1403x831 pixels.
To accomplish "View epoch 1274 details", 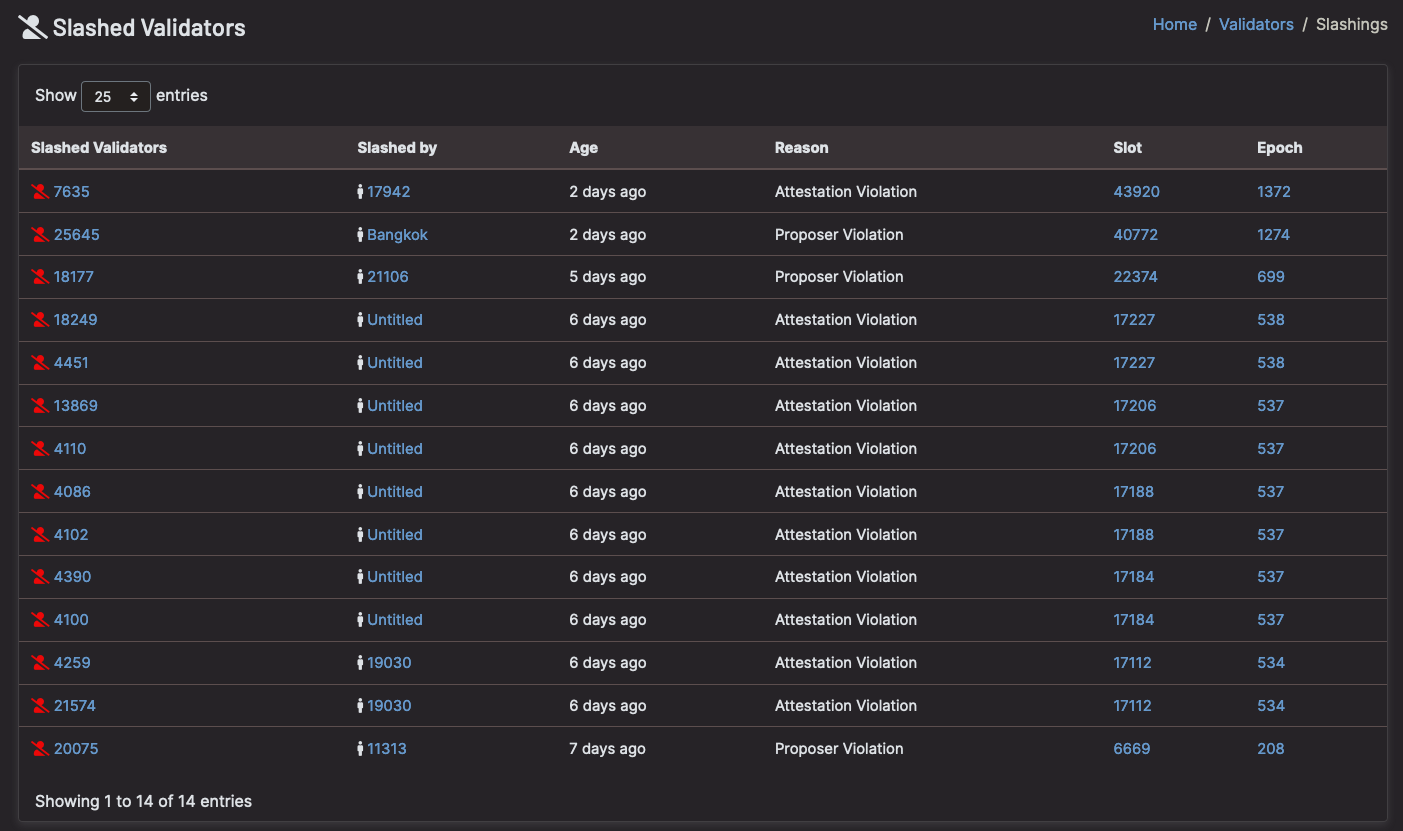I will point(1273,235).
